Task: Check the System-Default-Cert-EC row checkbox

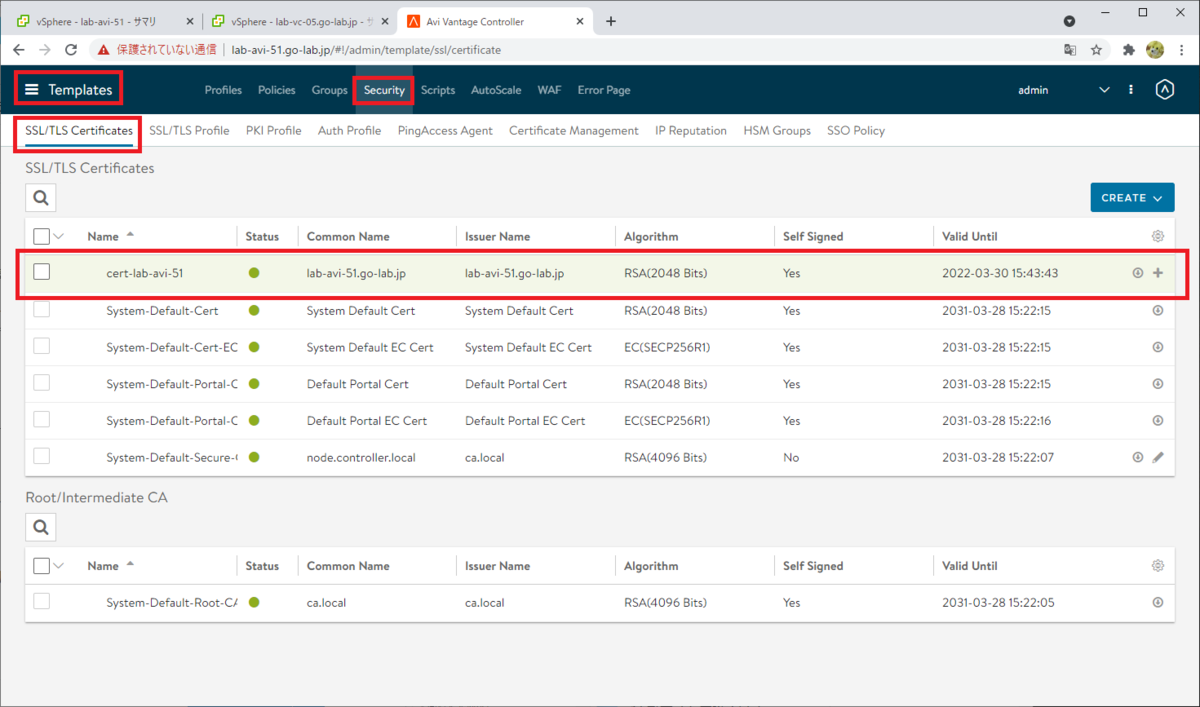Action: (x=41, y=347)
